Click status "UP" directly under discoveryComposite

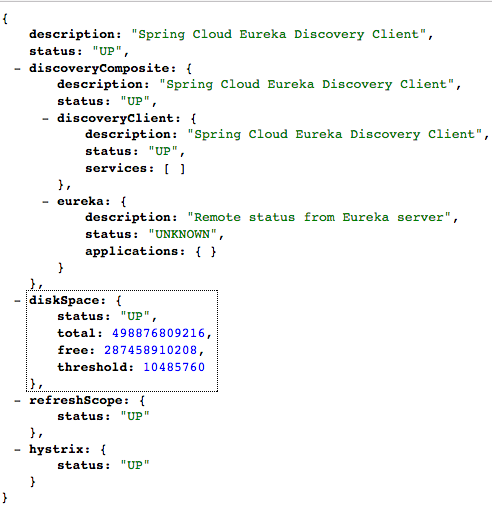click(x=135, y=101)
